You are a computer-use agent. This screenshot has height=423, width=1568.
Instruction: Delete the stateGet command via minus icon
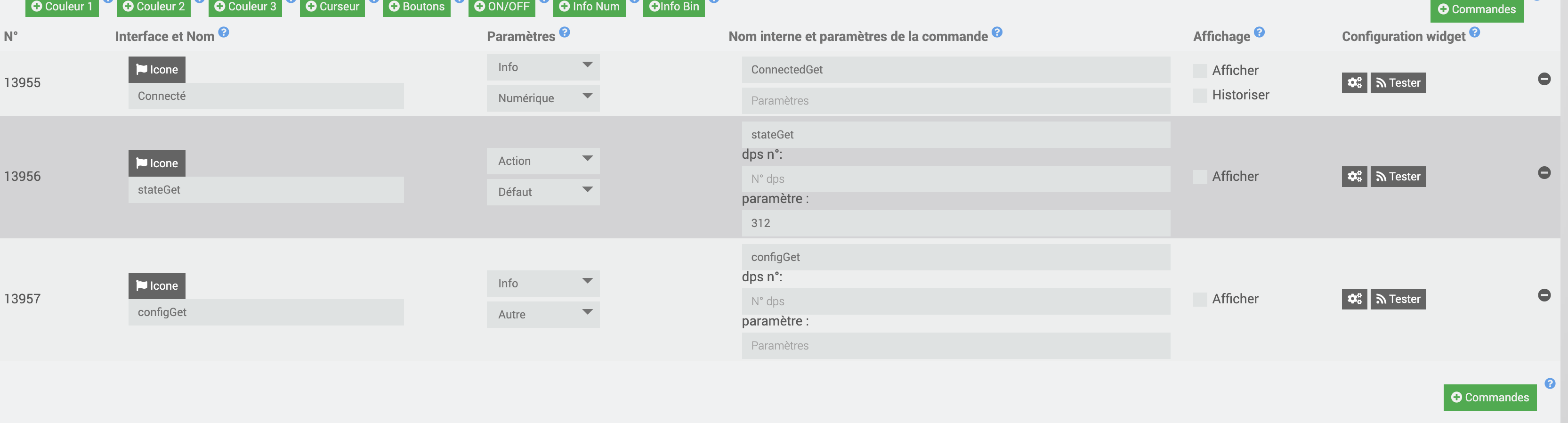[1544, 173]
